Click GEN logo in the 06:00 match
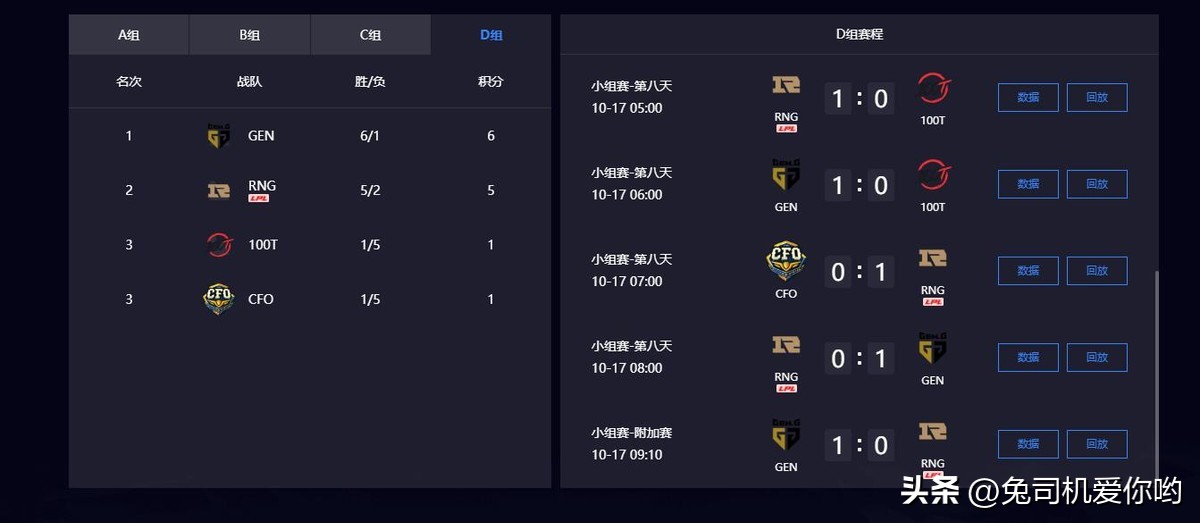 (786, 176)
